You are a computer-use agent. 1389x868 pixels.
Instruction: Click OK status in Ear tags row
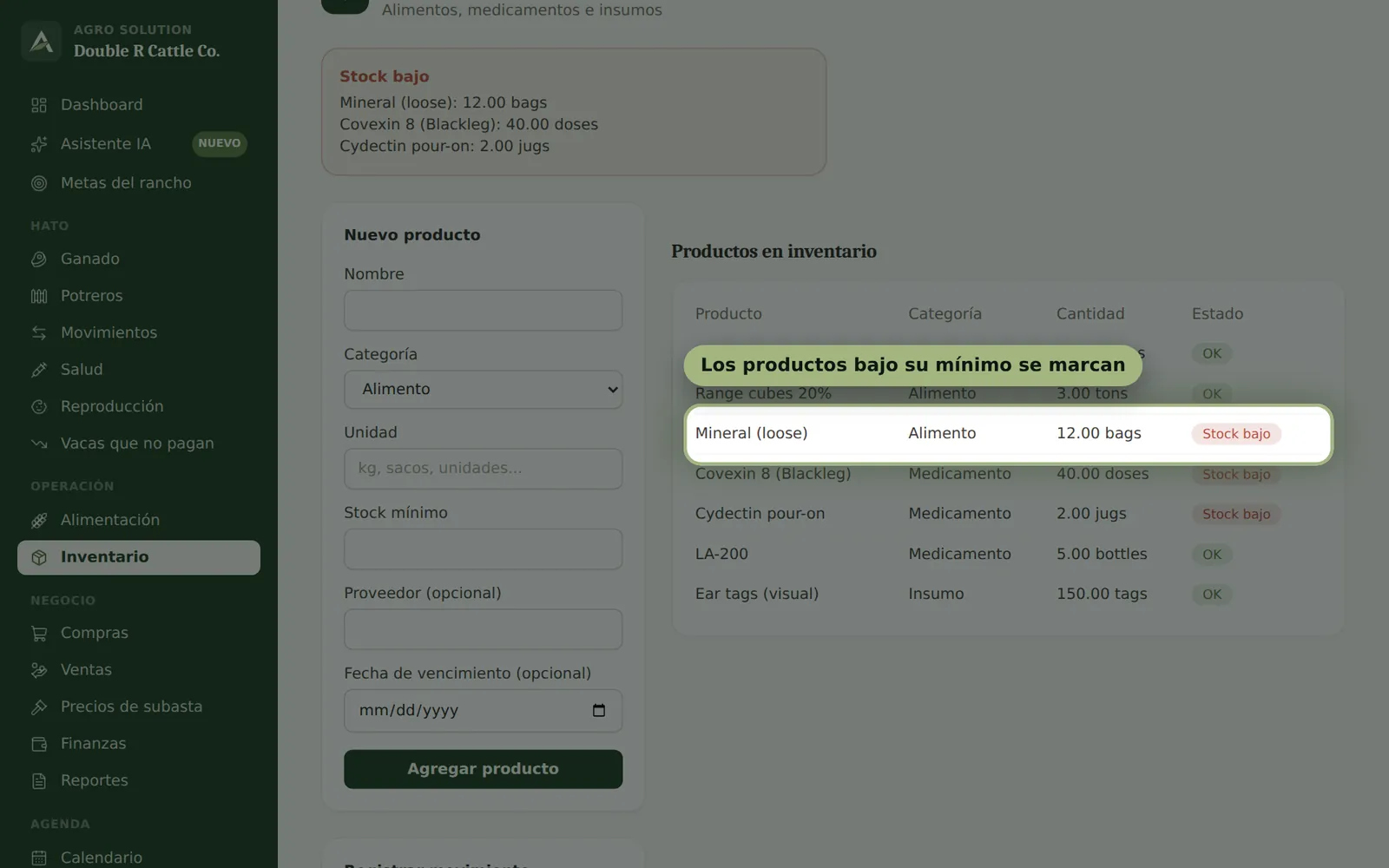pyautogui.click(x=1212, y=595)
